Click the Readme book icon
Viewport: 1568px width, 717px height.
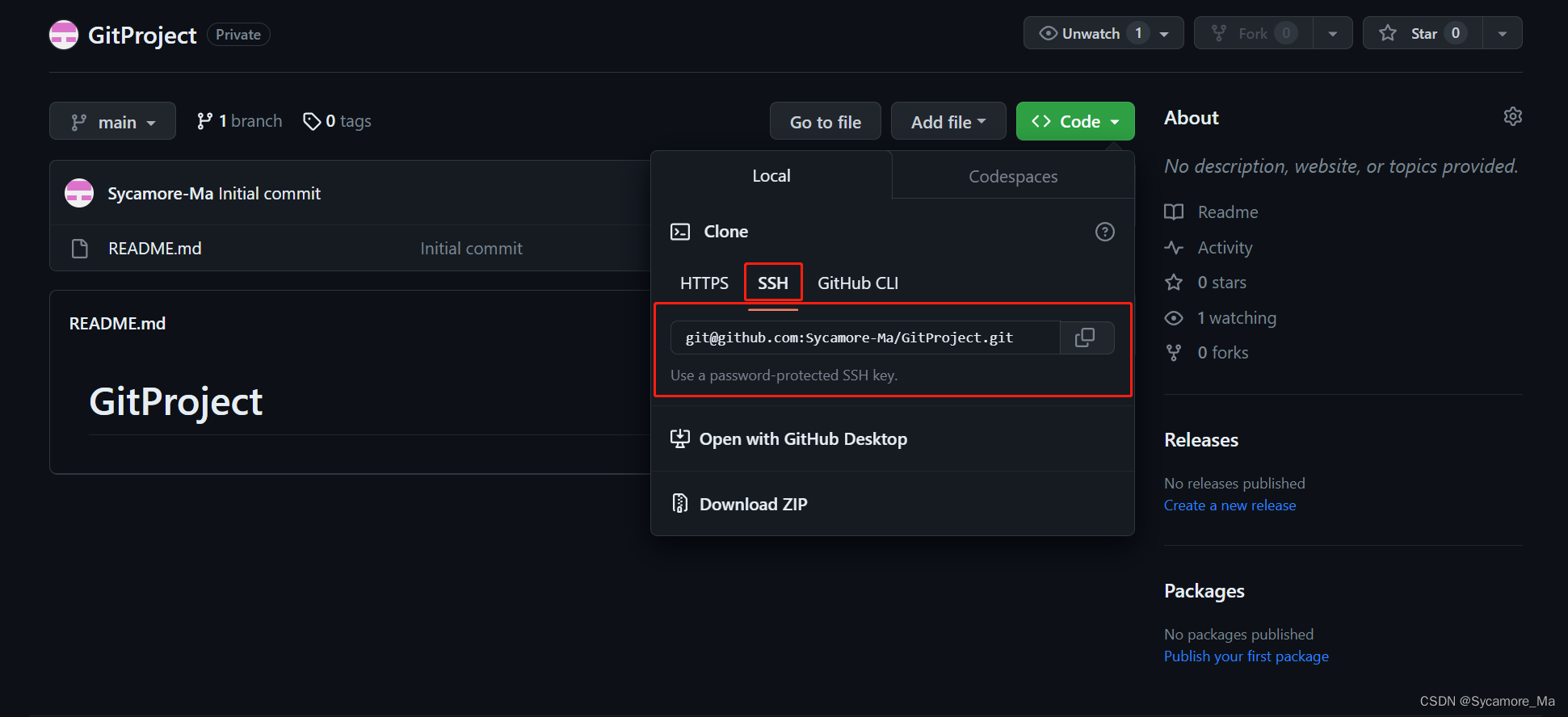point(1174,212)
